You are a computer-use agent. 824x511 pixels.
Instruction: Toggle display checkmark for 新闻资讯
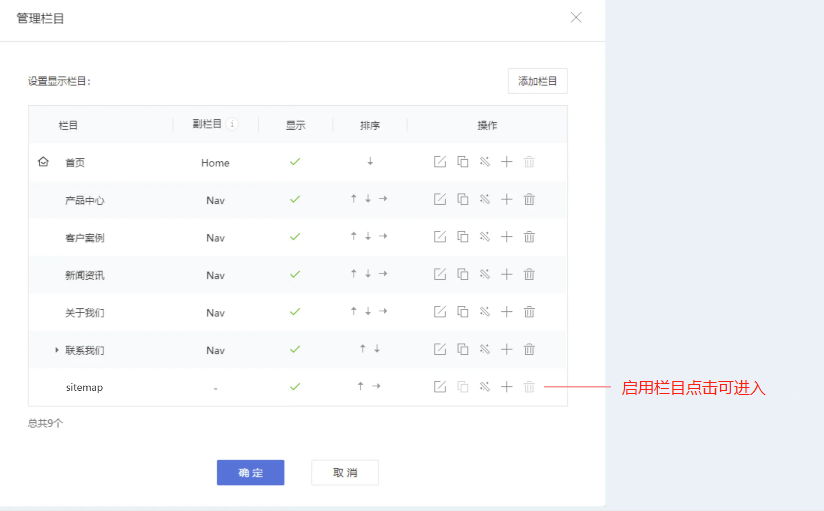pos(295,274)
